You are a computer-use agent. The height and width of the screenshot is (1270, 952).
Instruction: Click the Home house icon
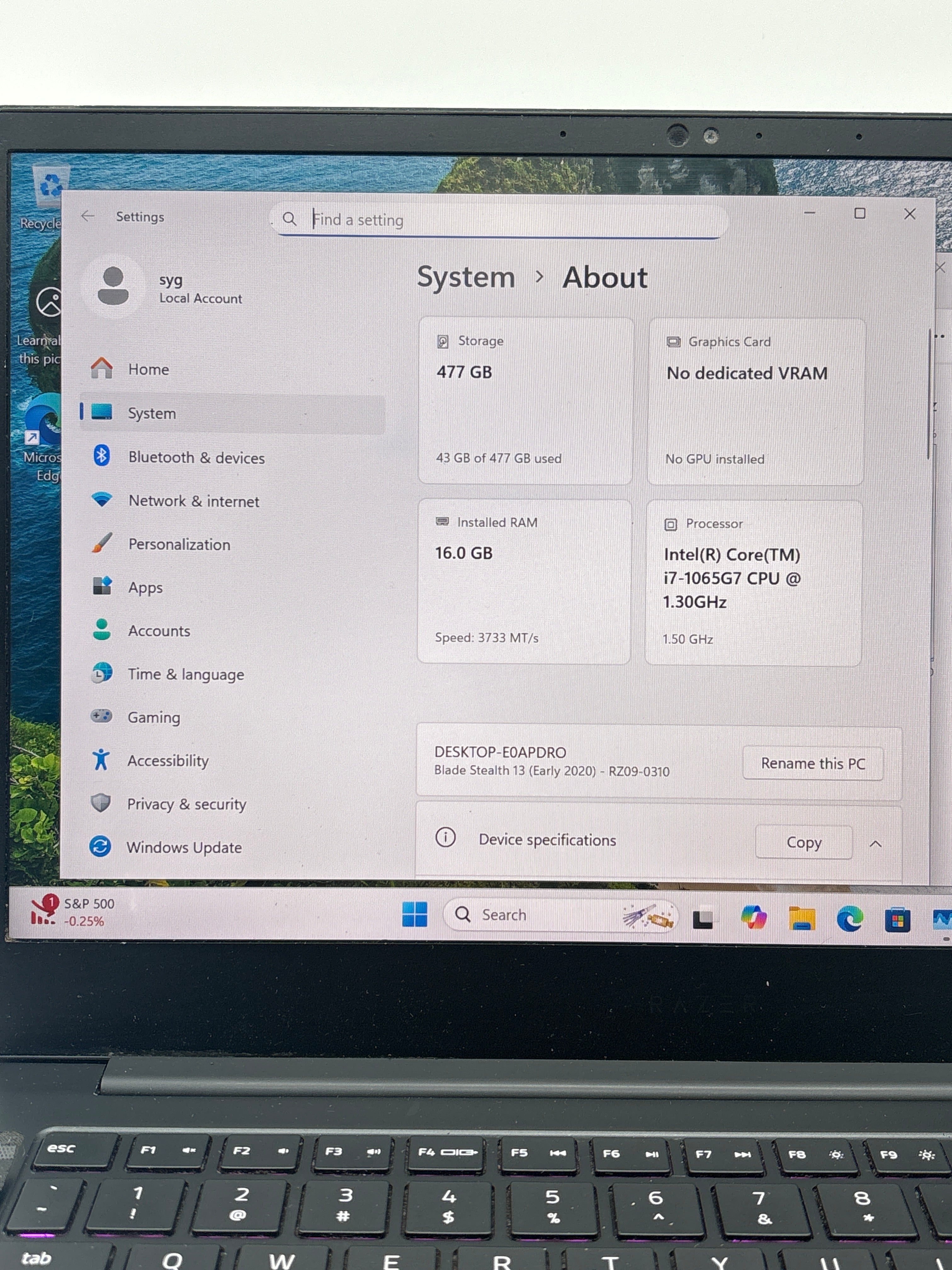[102, 368]
